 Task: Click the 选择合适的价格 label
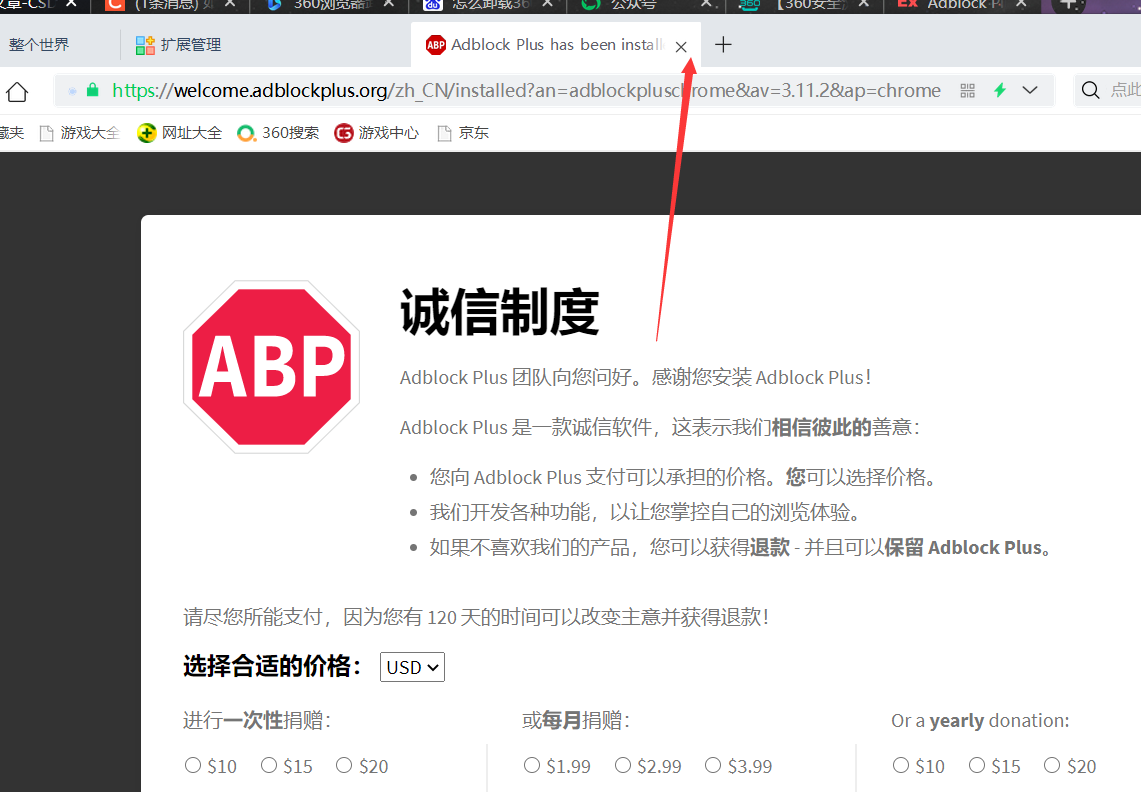tap(272, 666)
